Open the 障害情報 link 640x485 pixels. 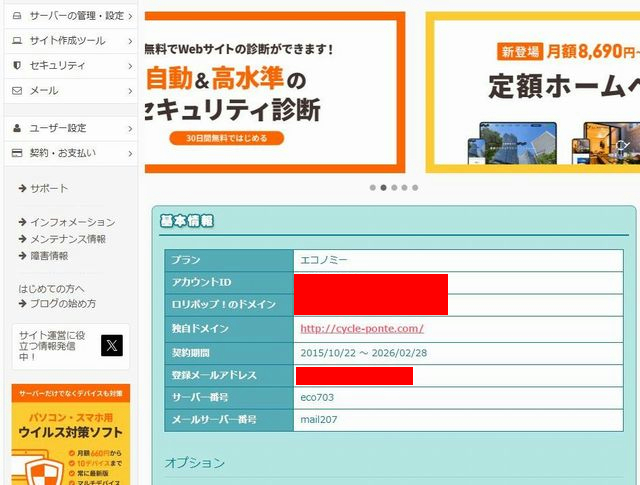[x=49, y=256]
